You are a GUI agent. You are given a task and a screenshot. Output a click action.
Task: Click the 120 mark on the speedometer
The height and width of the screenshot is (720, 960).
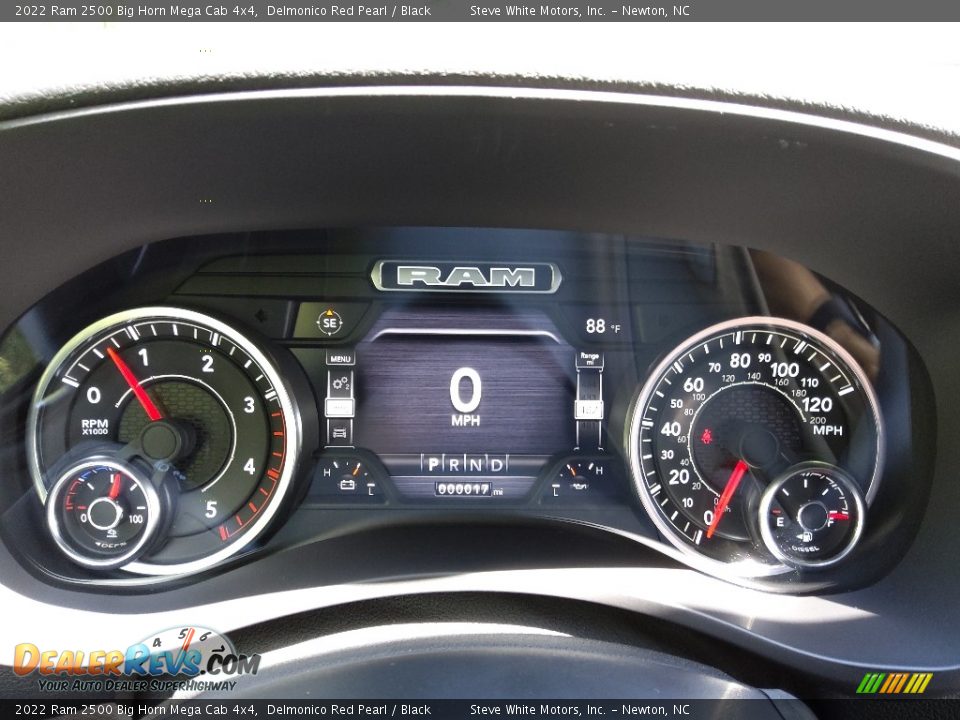pyautogui.click(x=817, y=405)
